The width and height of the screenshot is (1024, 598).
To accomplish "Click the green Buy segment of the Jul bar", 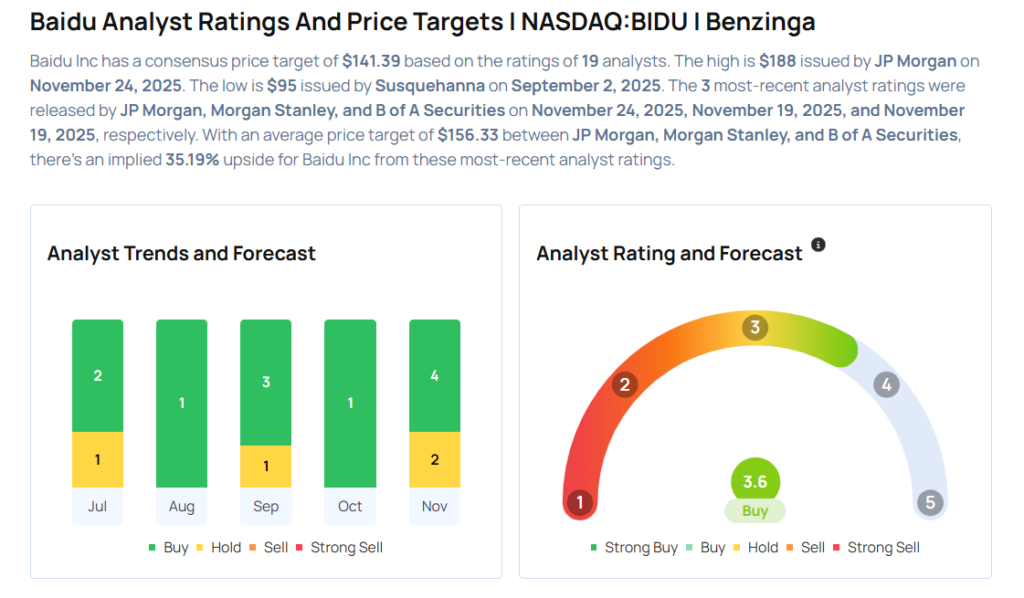I will (x=98, y=376).
